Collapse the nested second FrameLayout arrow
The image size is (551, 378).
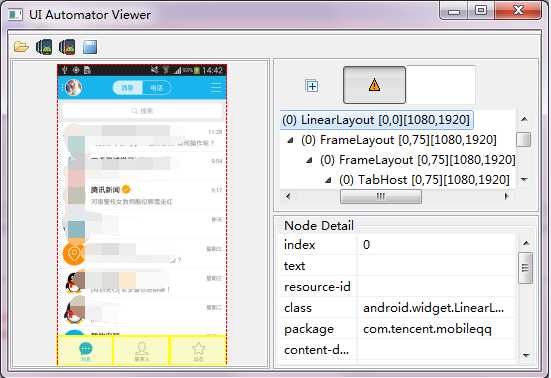(x=309, y=160)
